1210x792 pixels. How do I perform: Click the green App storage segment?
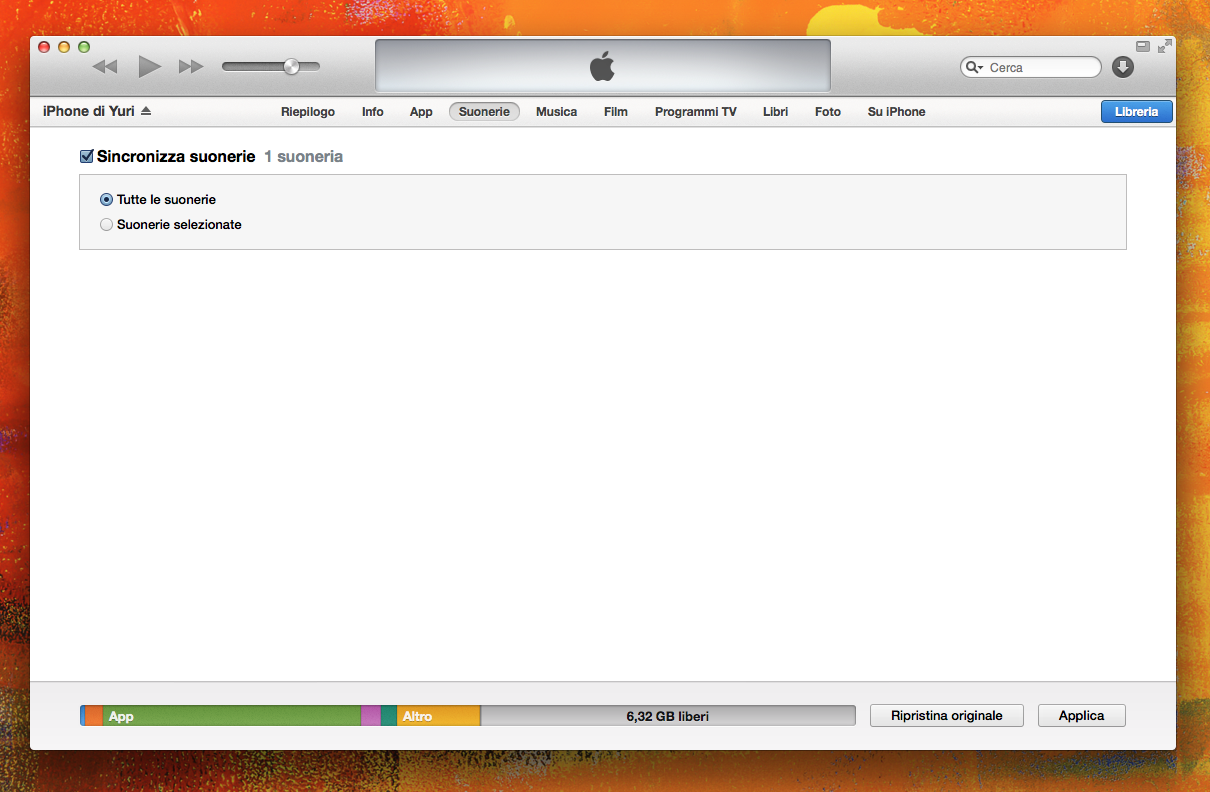pos(231,716)
